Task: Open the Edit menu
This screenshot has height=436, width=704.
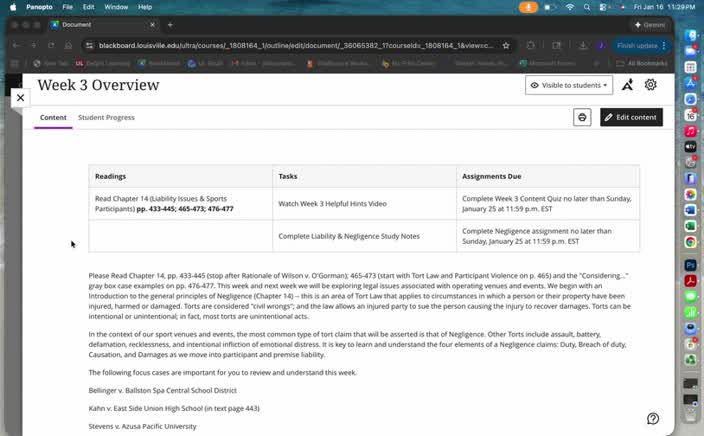Action: [88, 7]
